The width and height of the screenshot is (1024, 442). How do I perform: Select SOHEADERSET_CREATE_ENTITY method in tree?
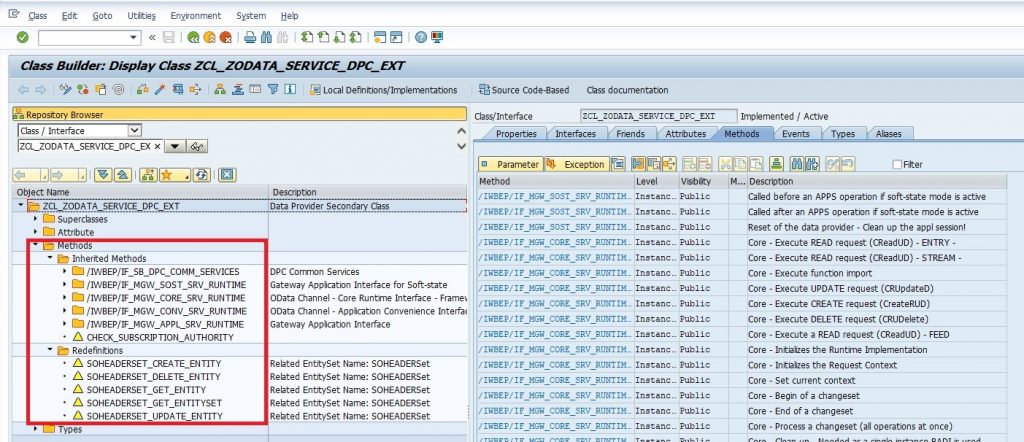coord(153,363)
